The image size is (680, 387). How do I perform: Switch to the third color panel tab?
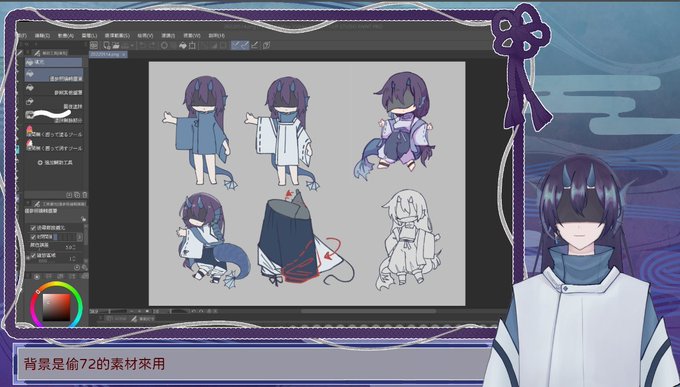click(60, 276)
